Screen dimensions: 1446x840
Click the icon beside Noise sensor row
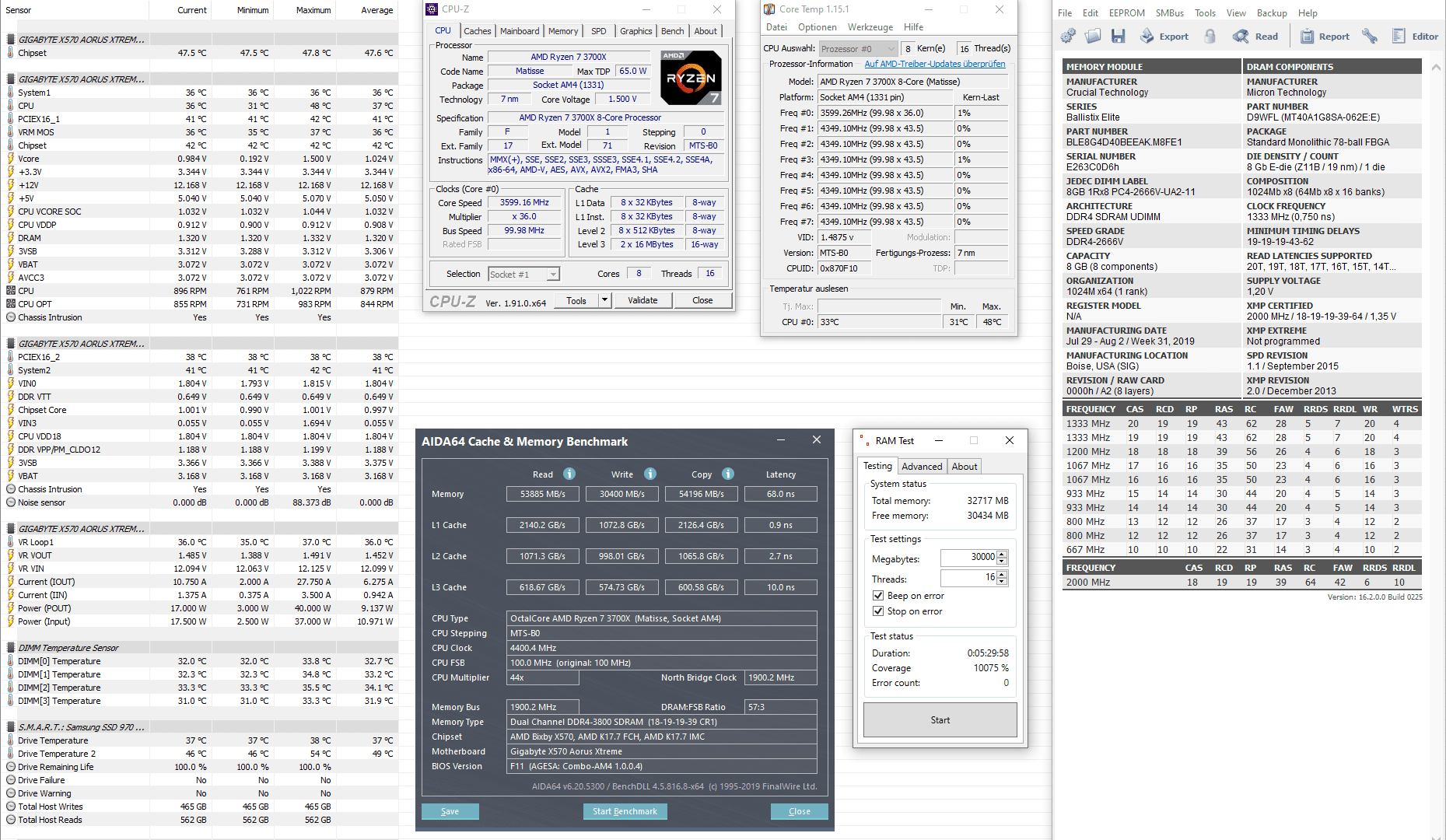tap(11, 502)
